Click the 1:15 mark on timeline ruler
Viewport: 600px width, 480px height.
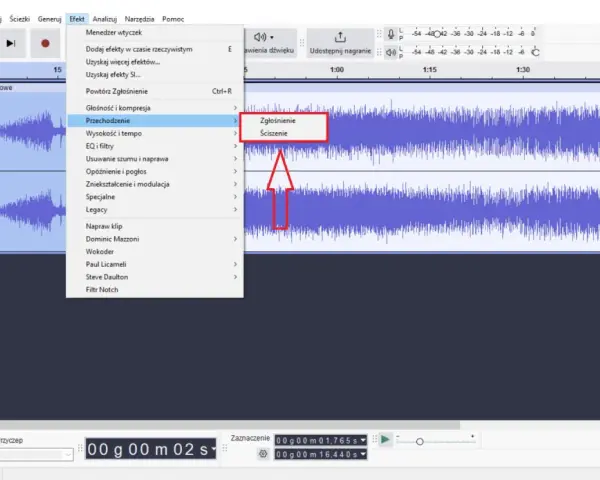point(430,70)
